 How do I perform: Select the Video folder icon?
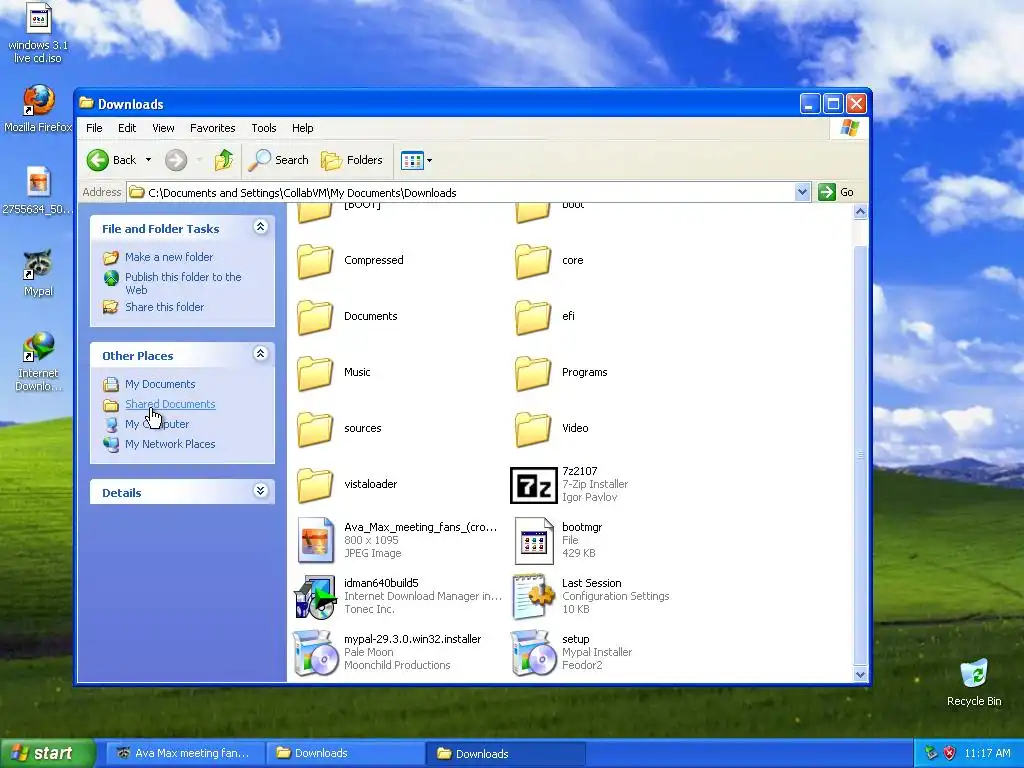tap(534, 428)
